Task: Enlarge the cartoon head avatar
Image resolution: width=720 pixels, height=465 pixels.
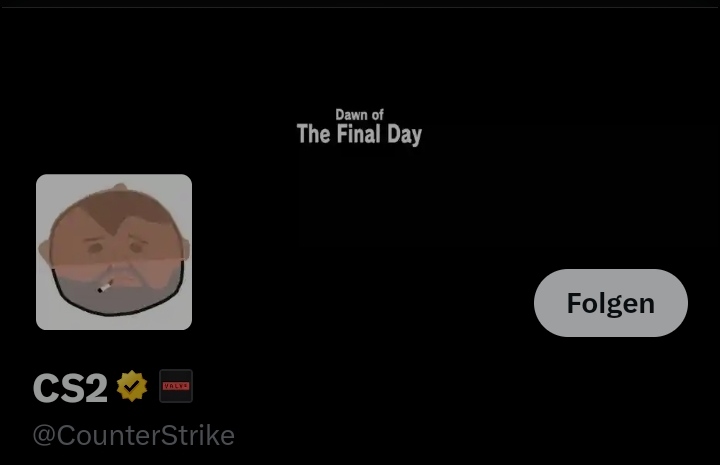Action: pyautogui.click(x=114, y=252)
